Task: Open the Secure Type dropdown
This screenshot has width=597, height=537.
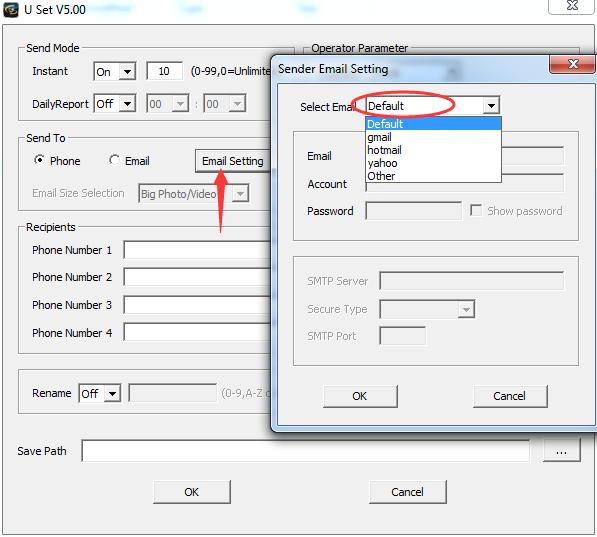Action: (x=466, y=309)
